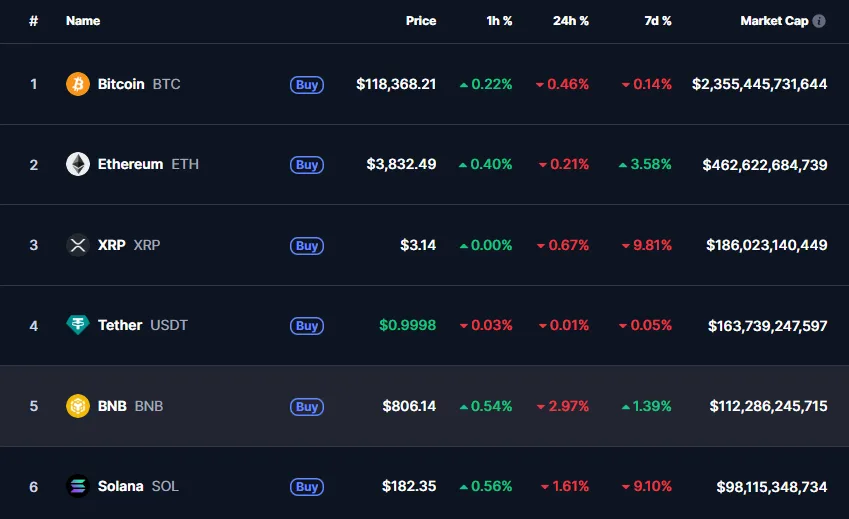Sort by the 24h % column header
The width and height of the screenshot is (849, 519).
coord(571,21)
